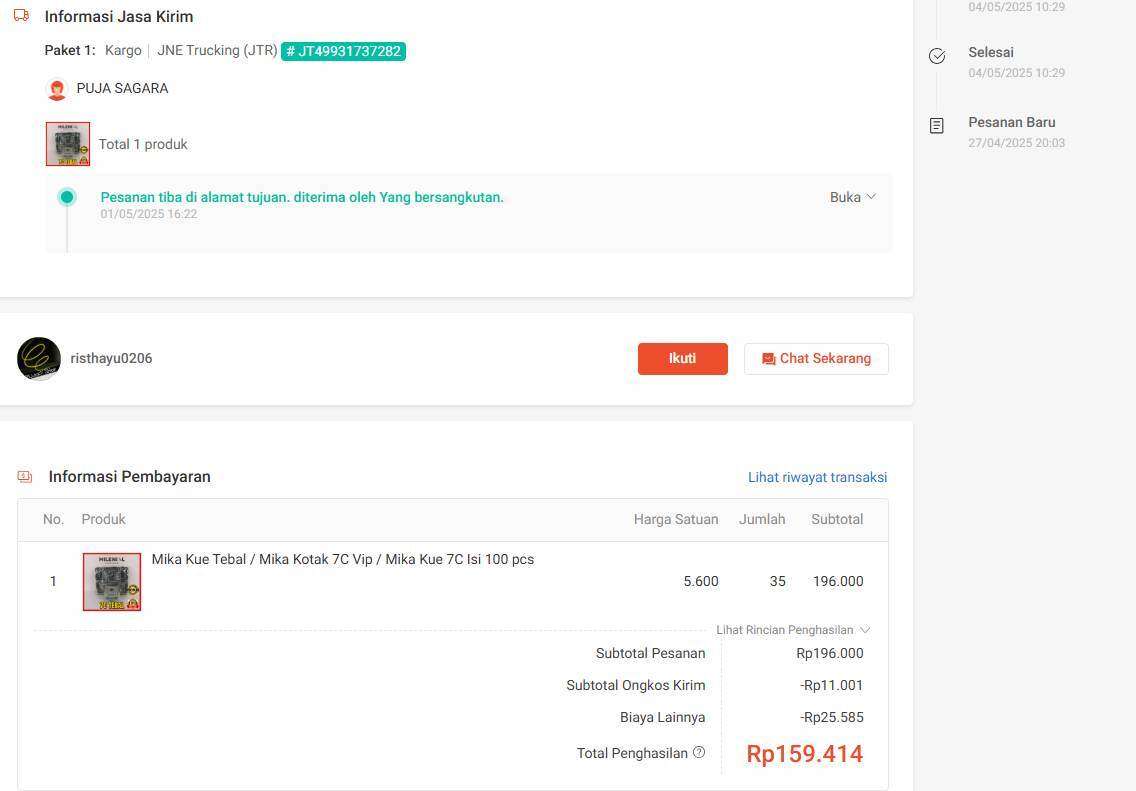This screenshot has width=1136, height=791.
Task: Click the chevron arrow next to Buka
Action: (871, 196)
